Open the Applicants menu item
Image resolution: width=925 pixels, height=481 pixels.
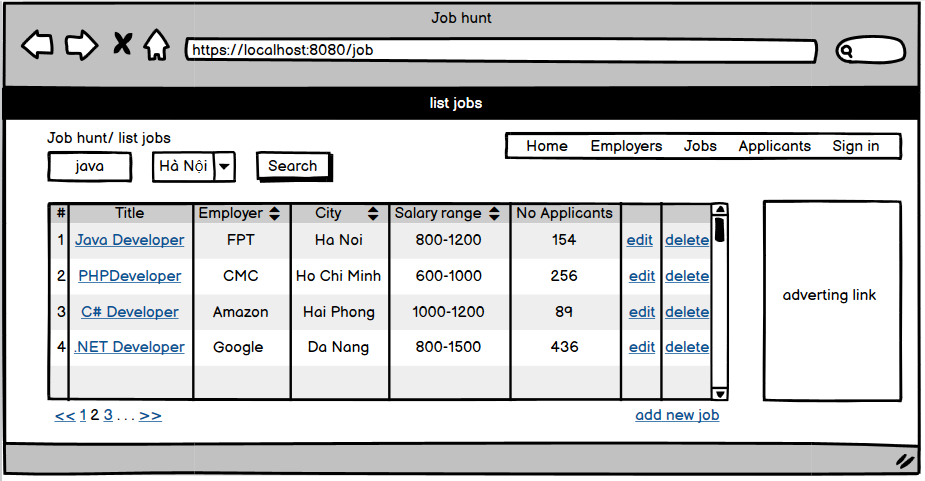(x=775, y=146)
